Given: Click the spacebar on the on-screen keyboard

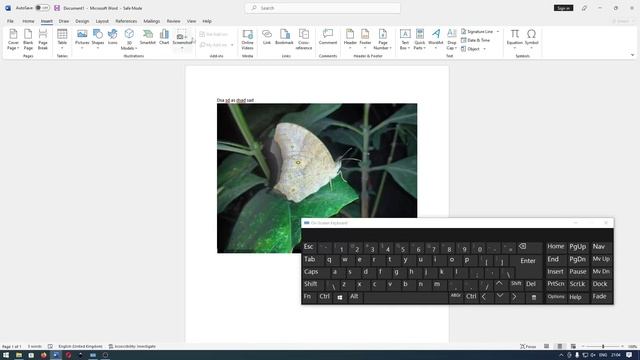Looking at the screenshot, I should 406,297.
